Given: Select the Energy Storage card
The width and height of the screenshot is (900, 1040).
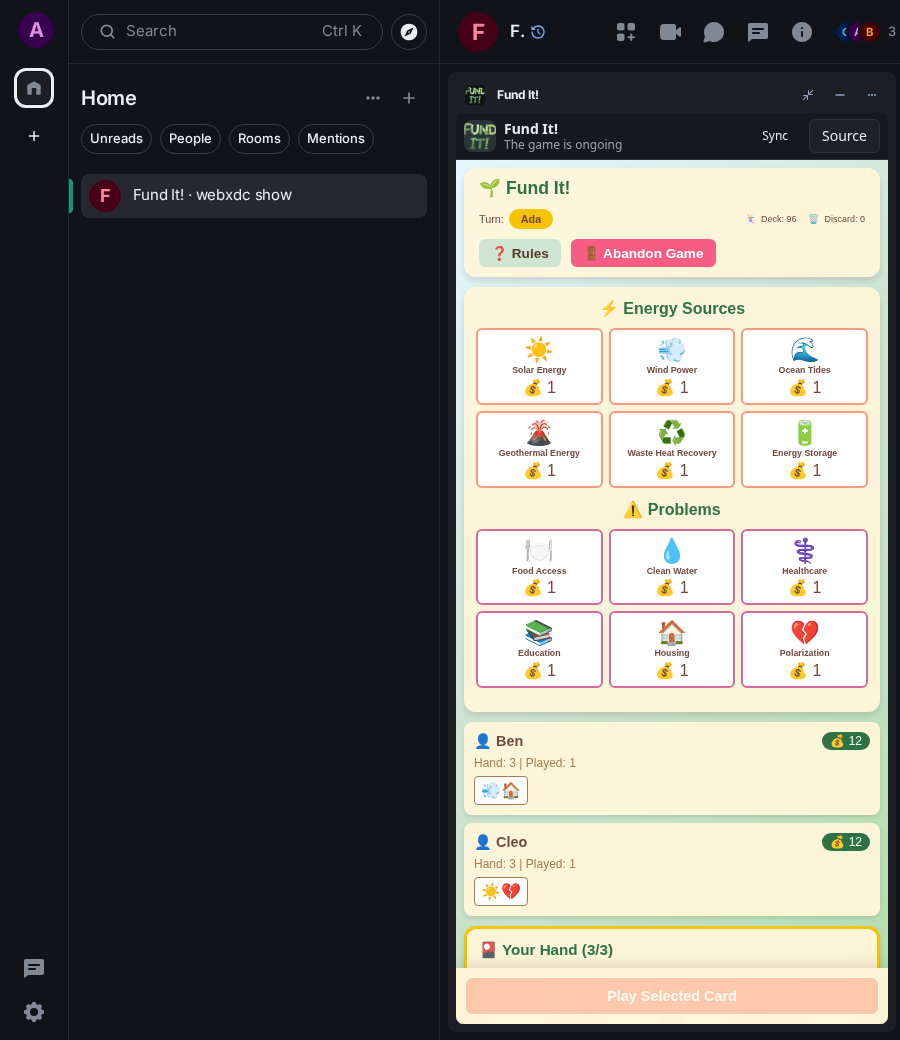Looking at the screenshot, I should click(804, 450).
